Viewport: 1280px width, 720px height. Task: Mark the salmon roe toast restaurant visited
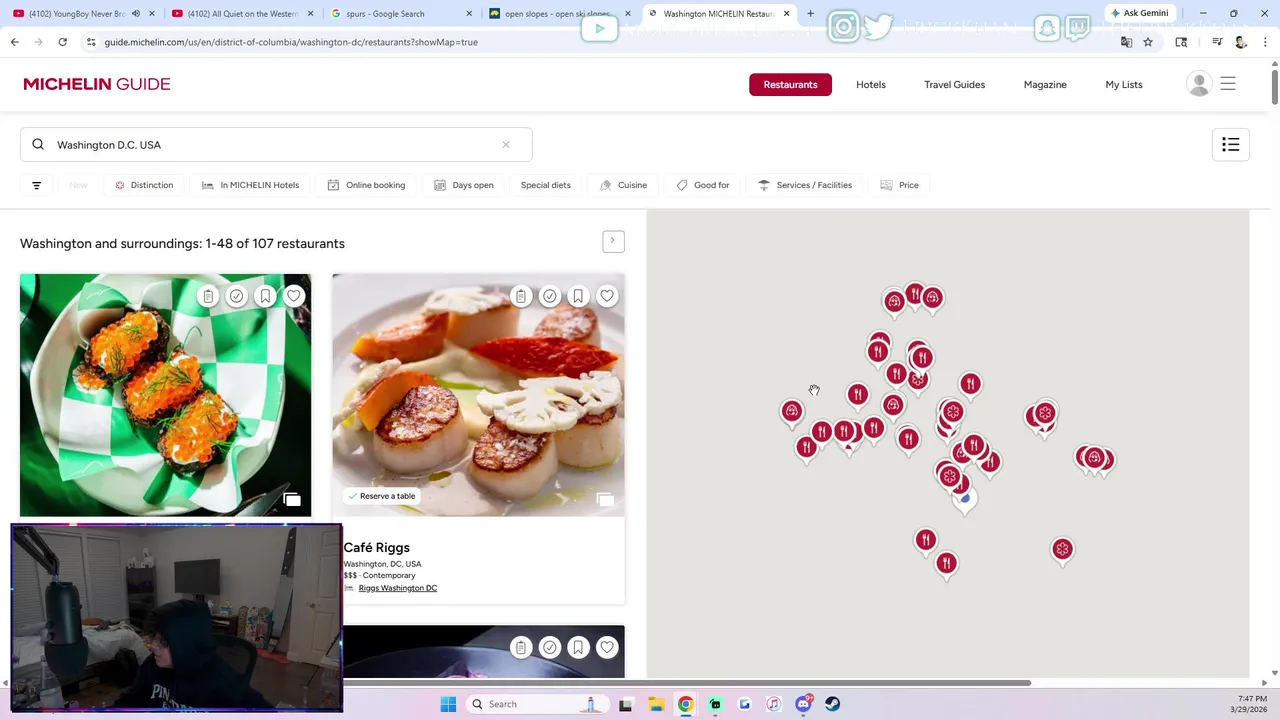[237, 296]
